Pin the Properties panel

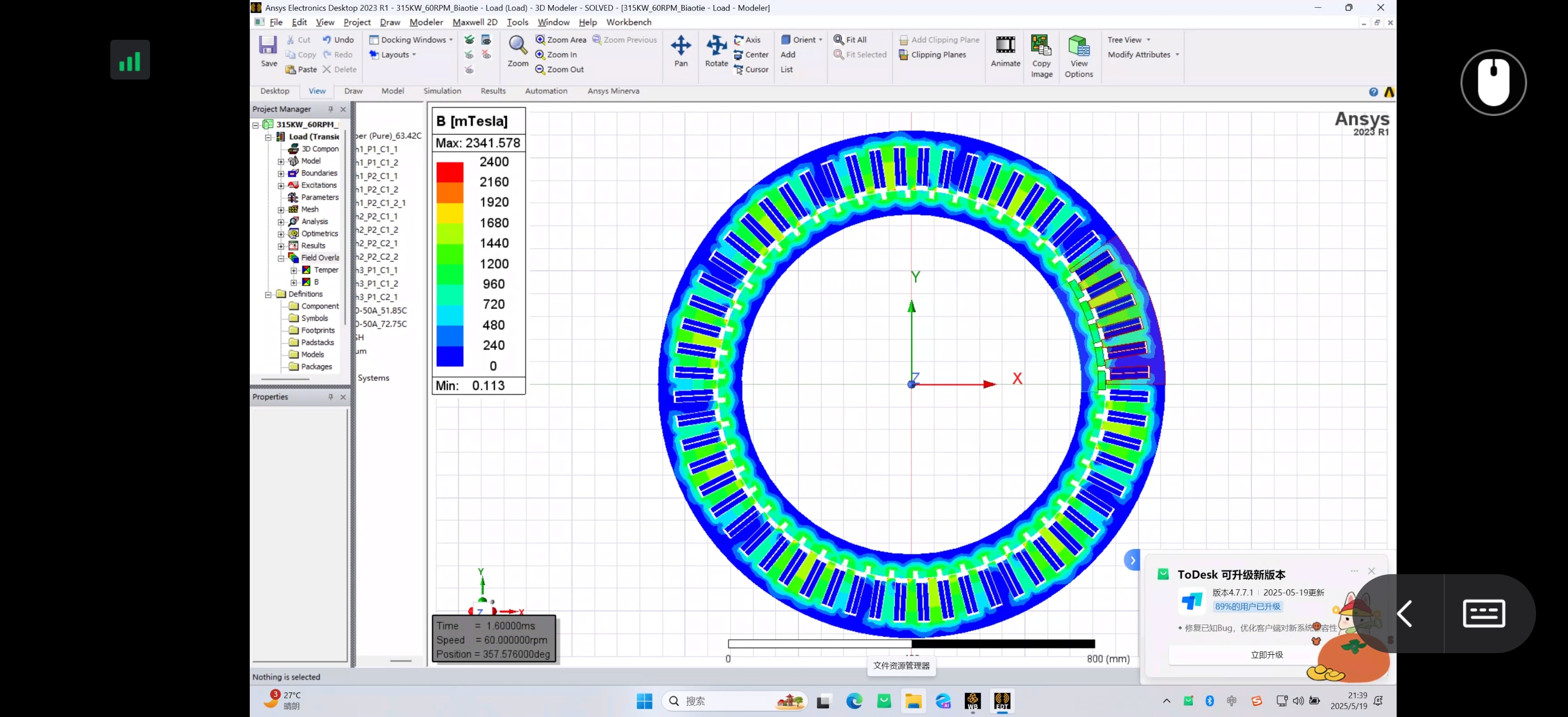tap(330, 397)
